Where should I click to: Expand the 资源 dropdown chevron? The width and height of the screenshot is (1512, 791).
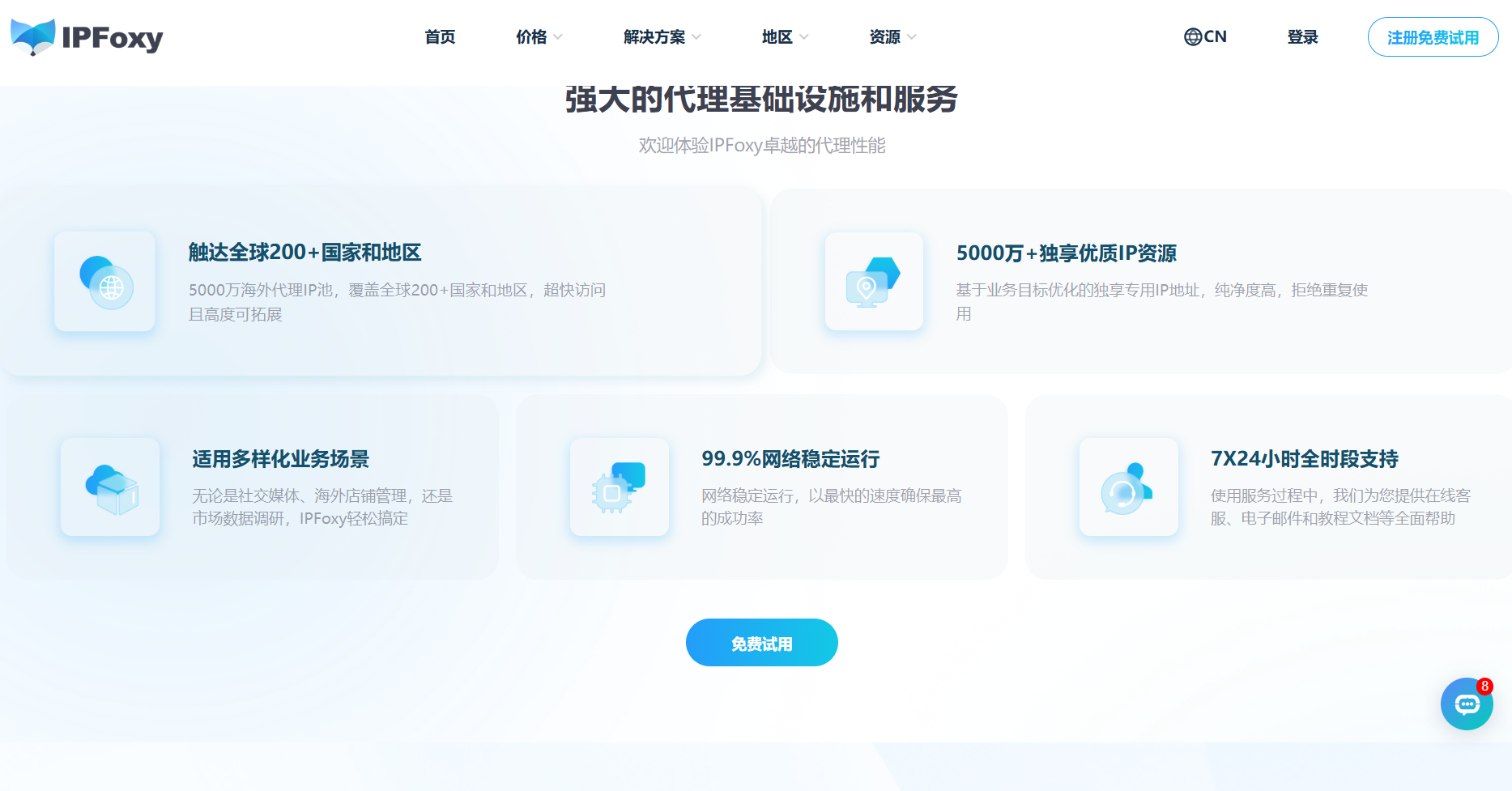912,37
